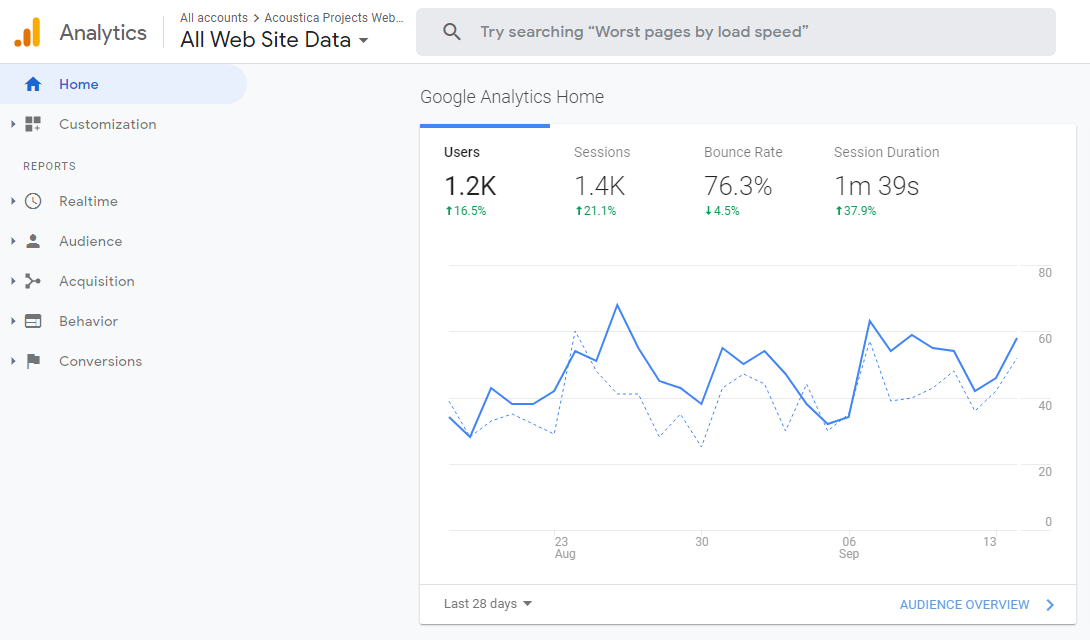Viewport: 1090px width, 640px height.
Task: Click the Google Analytics logo icon
Action: [27, 32]
